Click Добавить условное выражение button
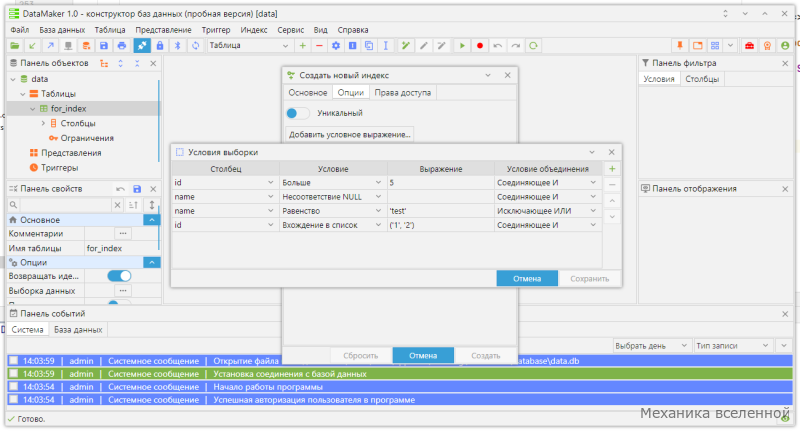Viewport: 800px width, 431px height. point(349,135)
